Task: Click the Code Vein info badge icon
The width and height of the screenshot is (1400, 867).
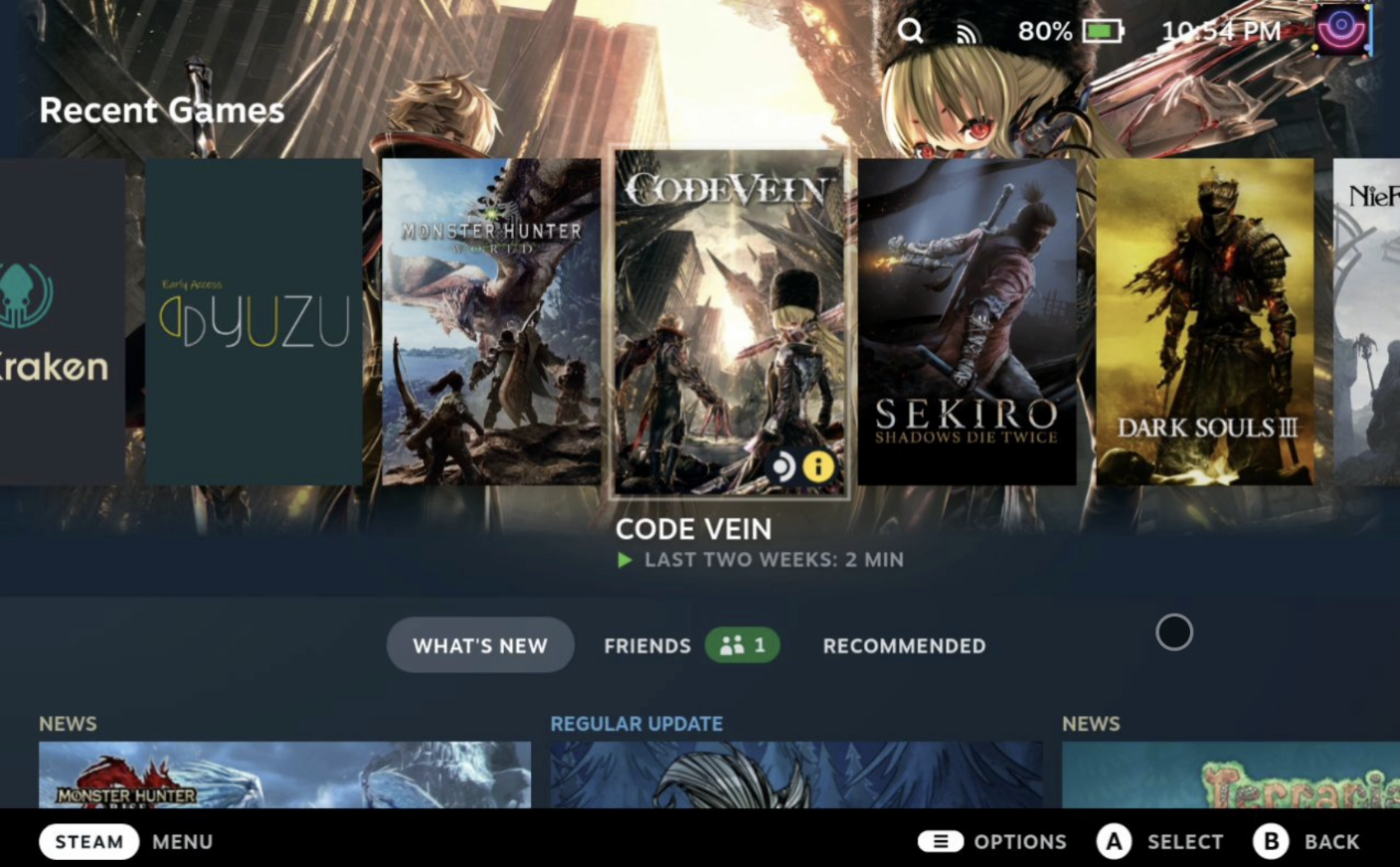Action: pos(818,466)
